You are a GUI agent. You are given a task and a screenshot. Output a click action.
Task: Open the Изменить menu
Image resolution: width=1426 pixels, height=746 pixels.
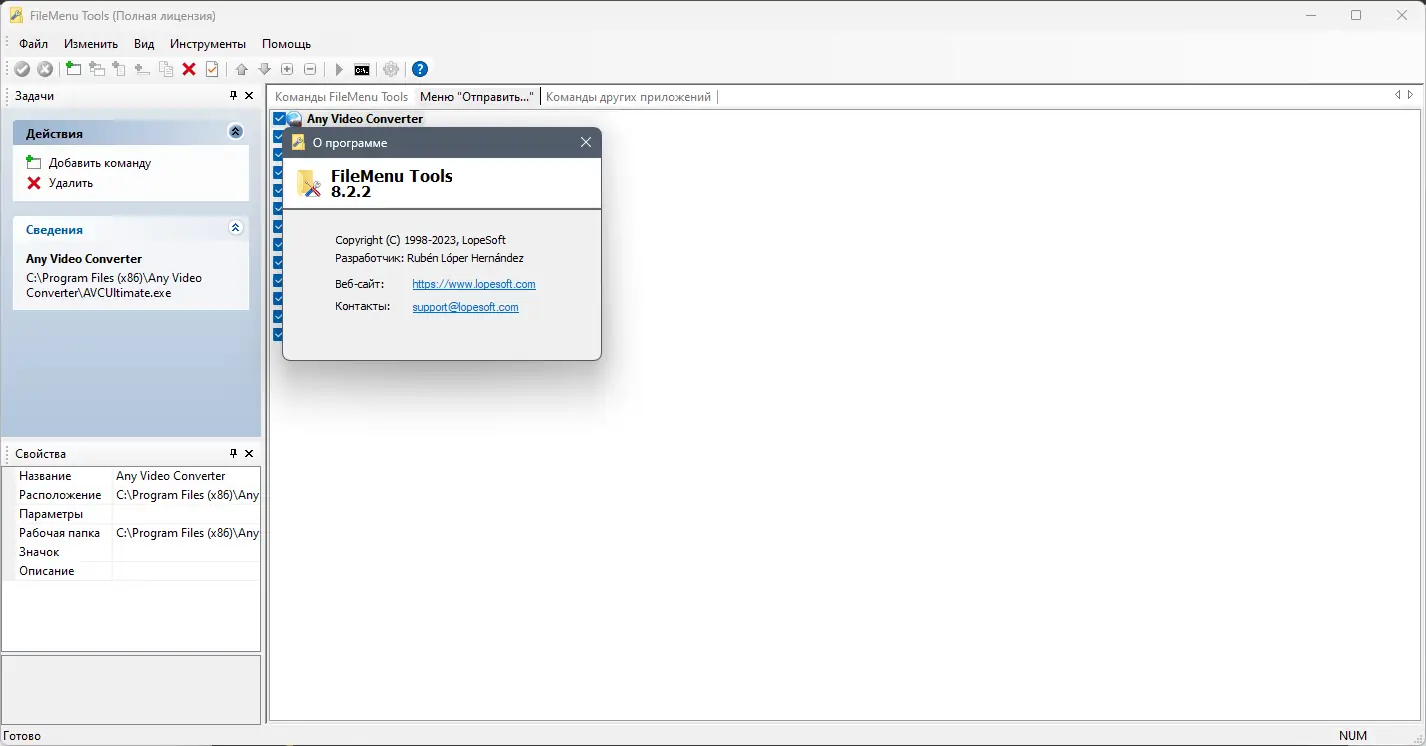point(91,44)
